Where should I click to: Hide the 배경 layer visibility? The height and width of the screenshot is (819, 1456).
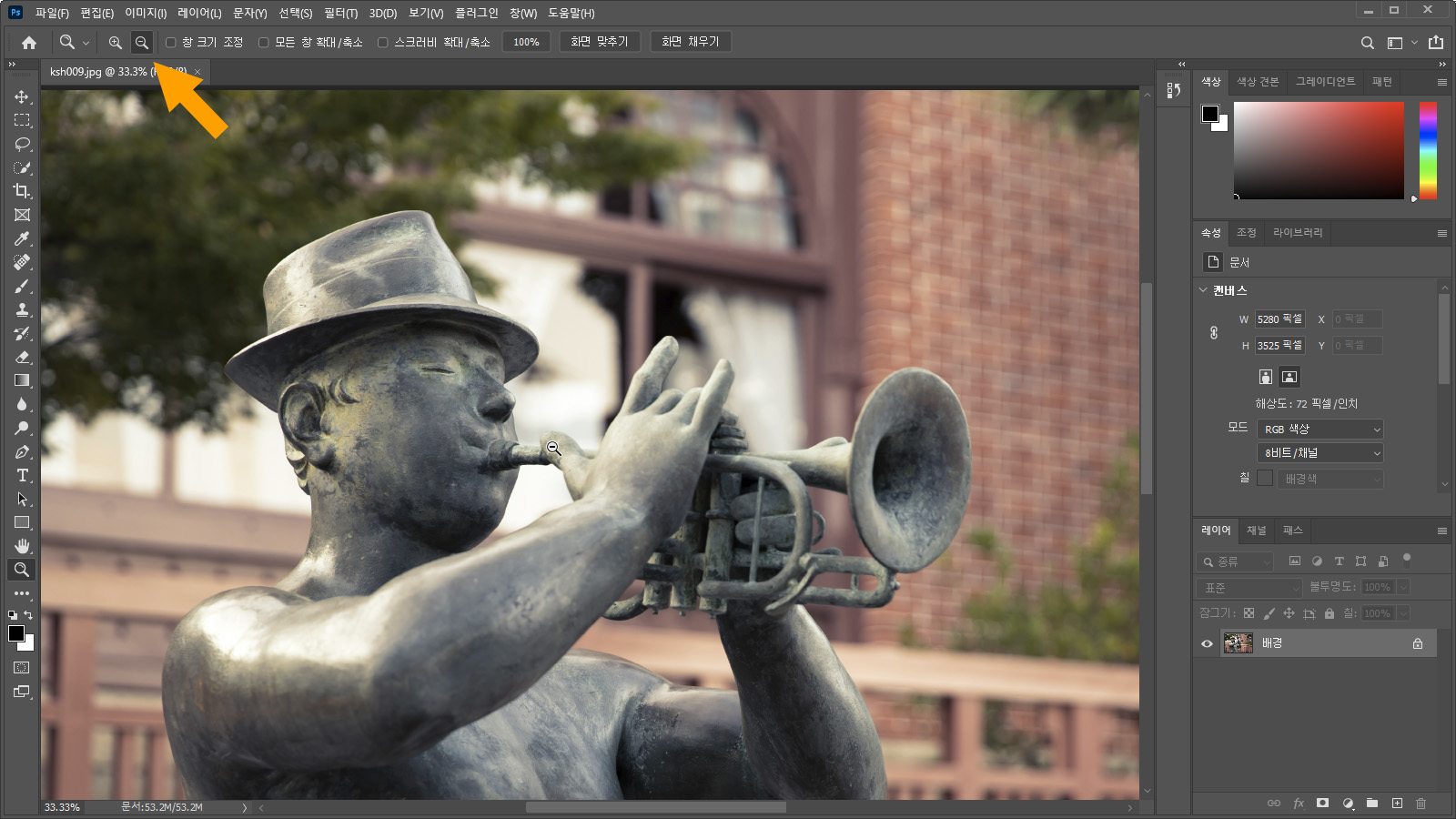[x=1207, y=643]
